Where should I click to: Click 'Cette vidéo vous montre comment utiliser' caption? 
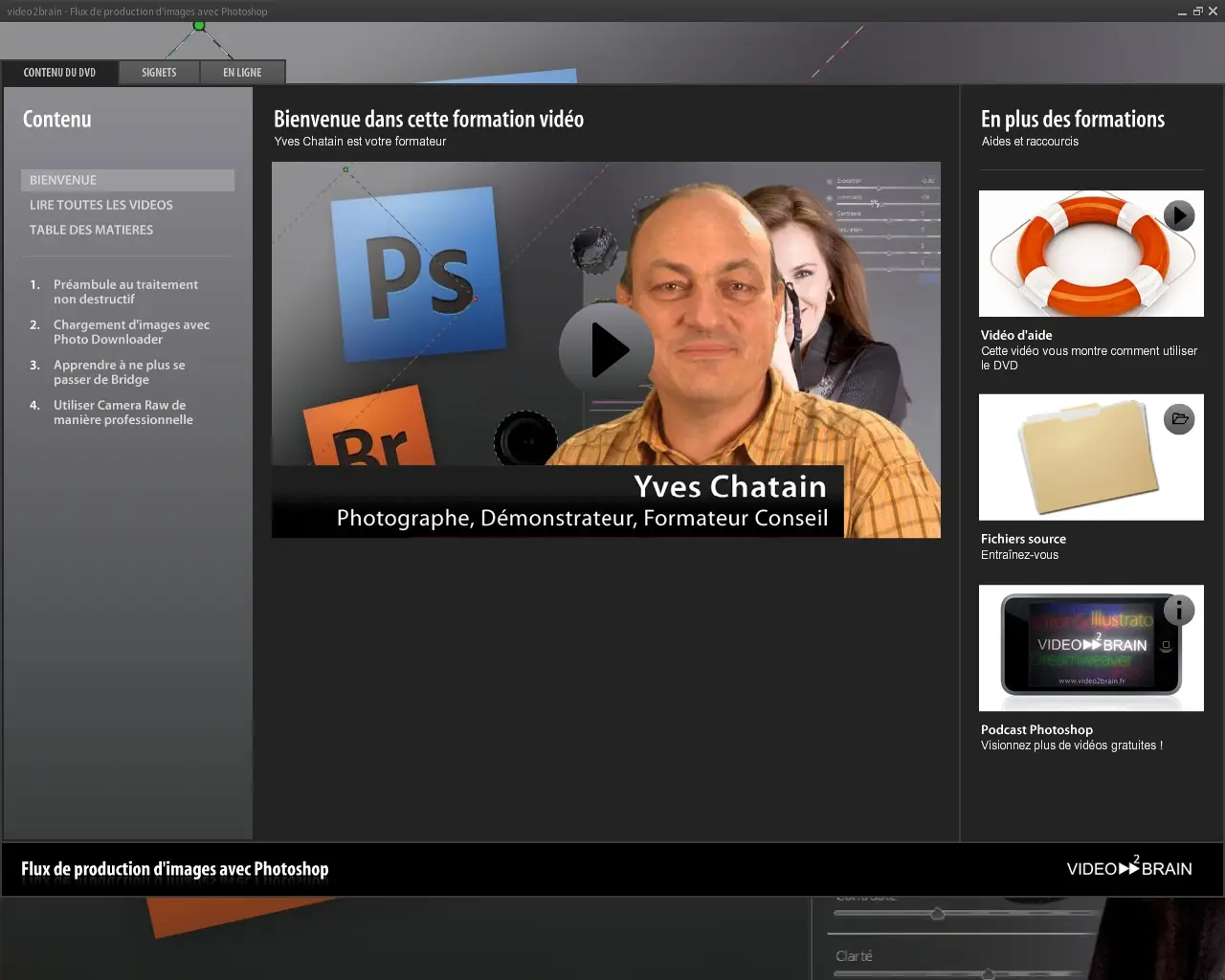pyautogui.click(x=1089, y=351)
